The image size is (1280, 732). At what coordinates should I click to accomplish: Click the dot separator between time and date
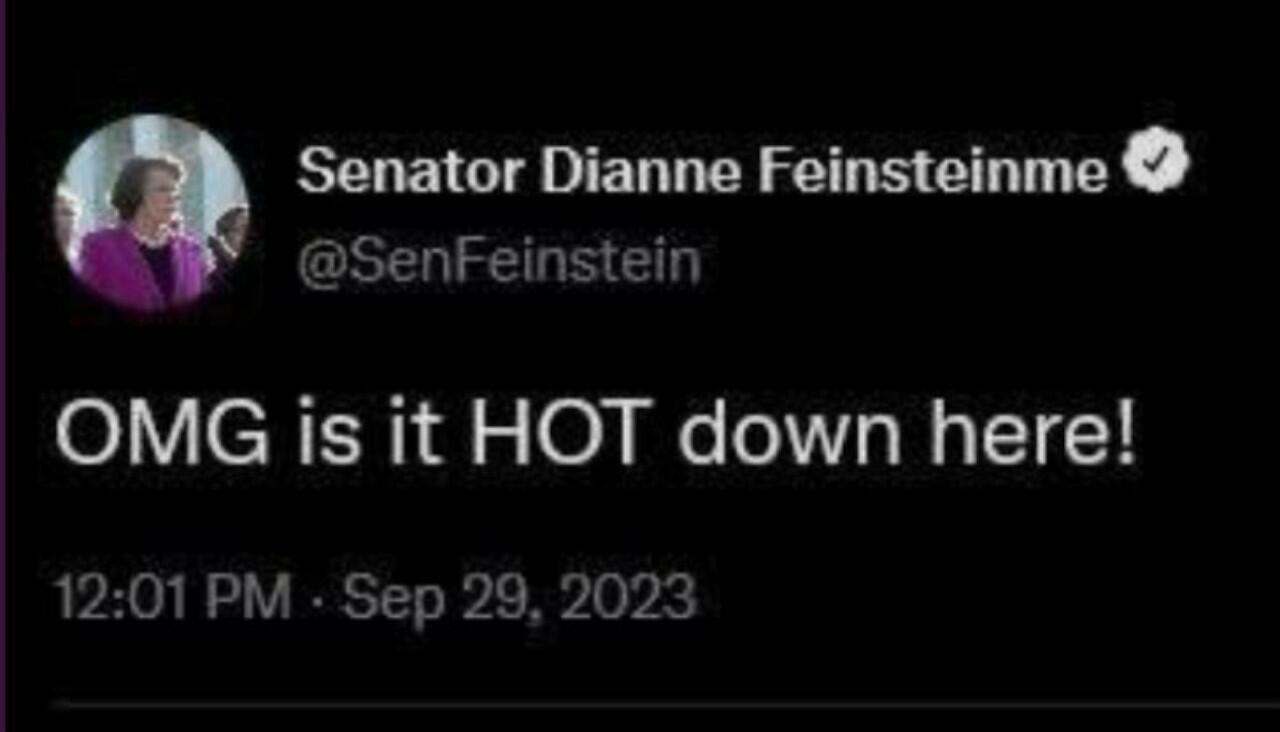(x=318, y=599)
